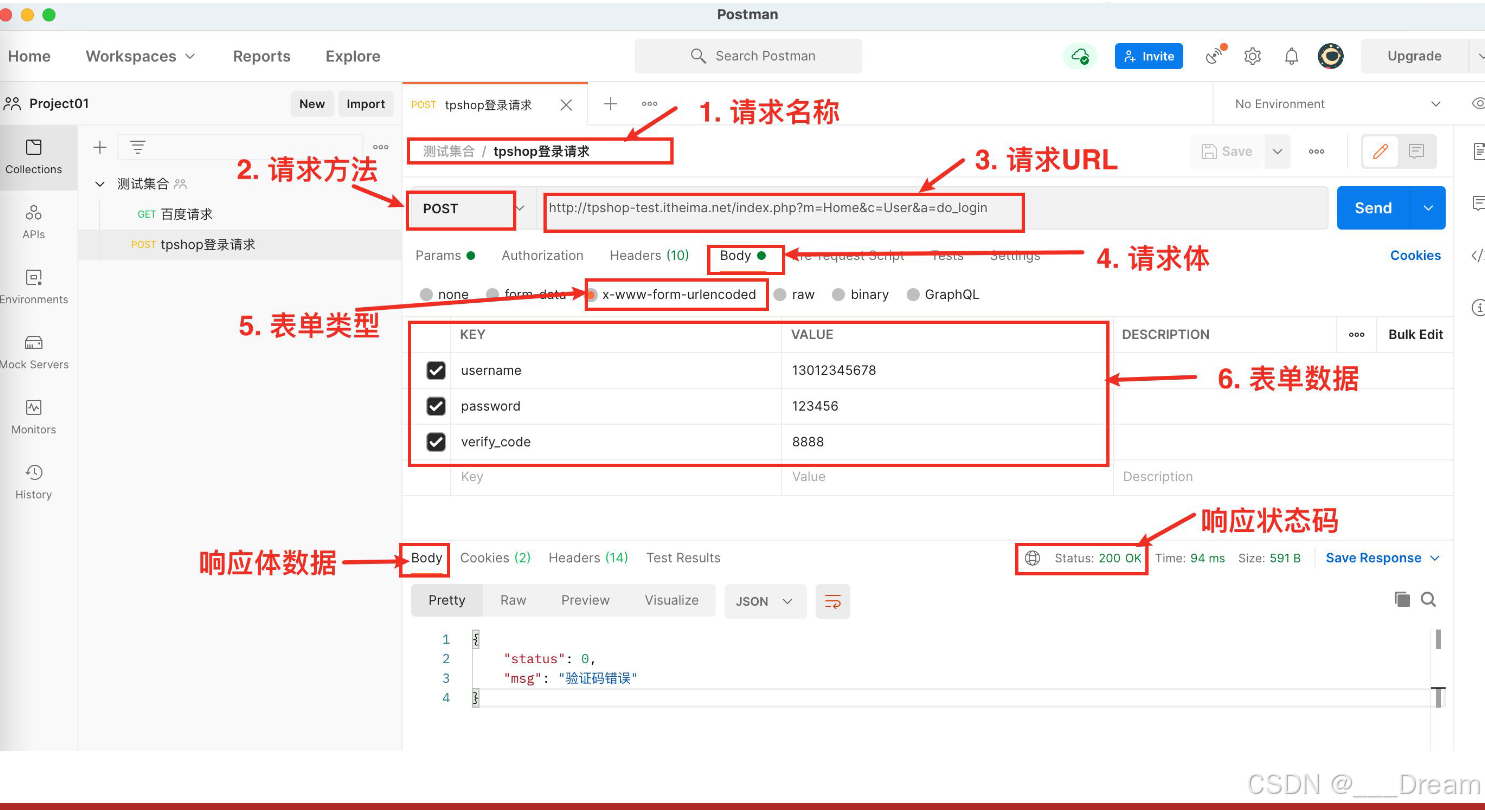Viewport: 1485px width, 810px height.
Task: Open the Save Response dropdown
Action: (x=1383, y=558)
